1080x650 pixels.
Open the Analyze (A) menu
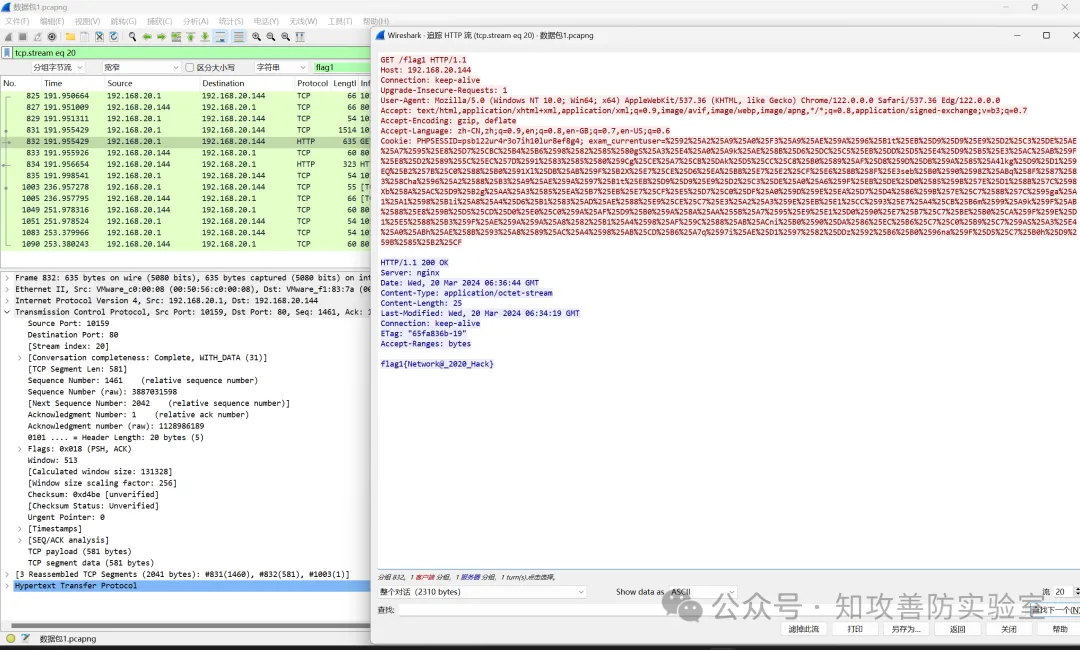196,21
